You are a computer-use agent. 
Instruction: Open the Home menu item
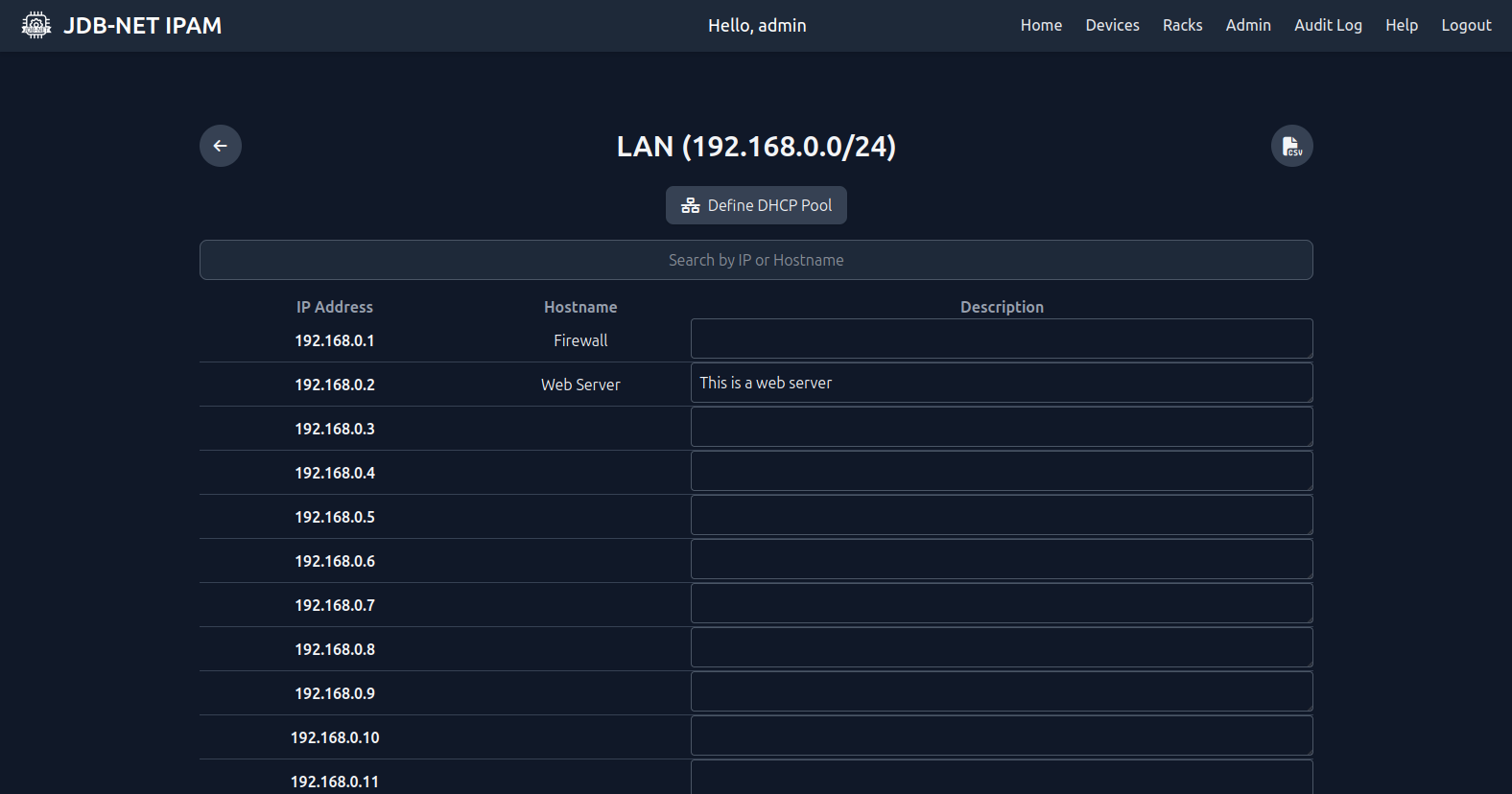tap(1041, 25)
